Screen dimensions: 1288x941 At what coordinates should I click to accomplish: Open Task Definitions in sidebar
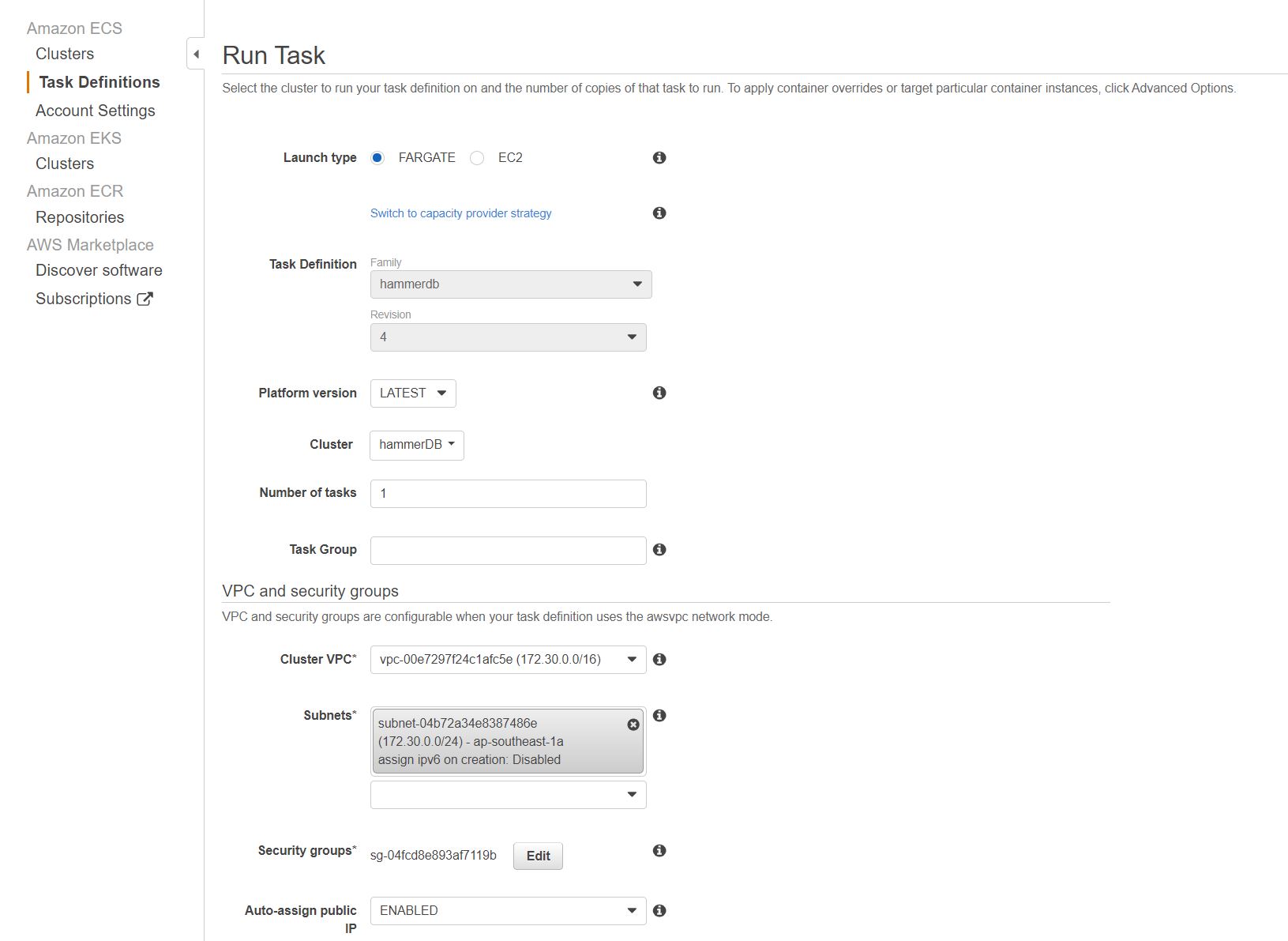[x=100, y=82]
